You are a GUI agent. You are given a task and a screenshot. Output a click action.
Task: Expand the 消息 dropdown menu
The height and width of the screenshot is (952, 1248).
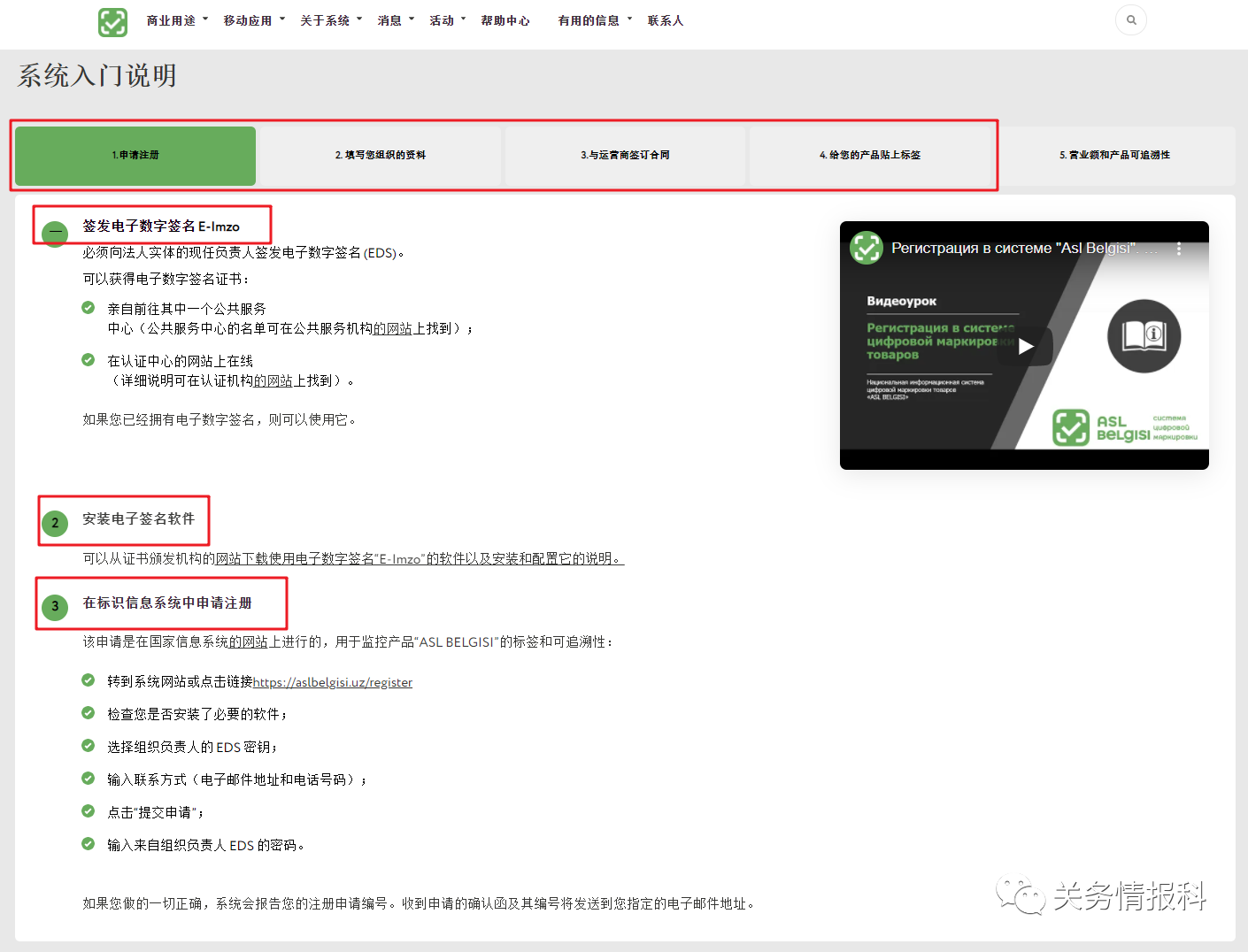point(396,20)
